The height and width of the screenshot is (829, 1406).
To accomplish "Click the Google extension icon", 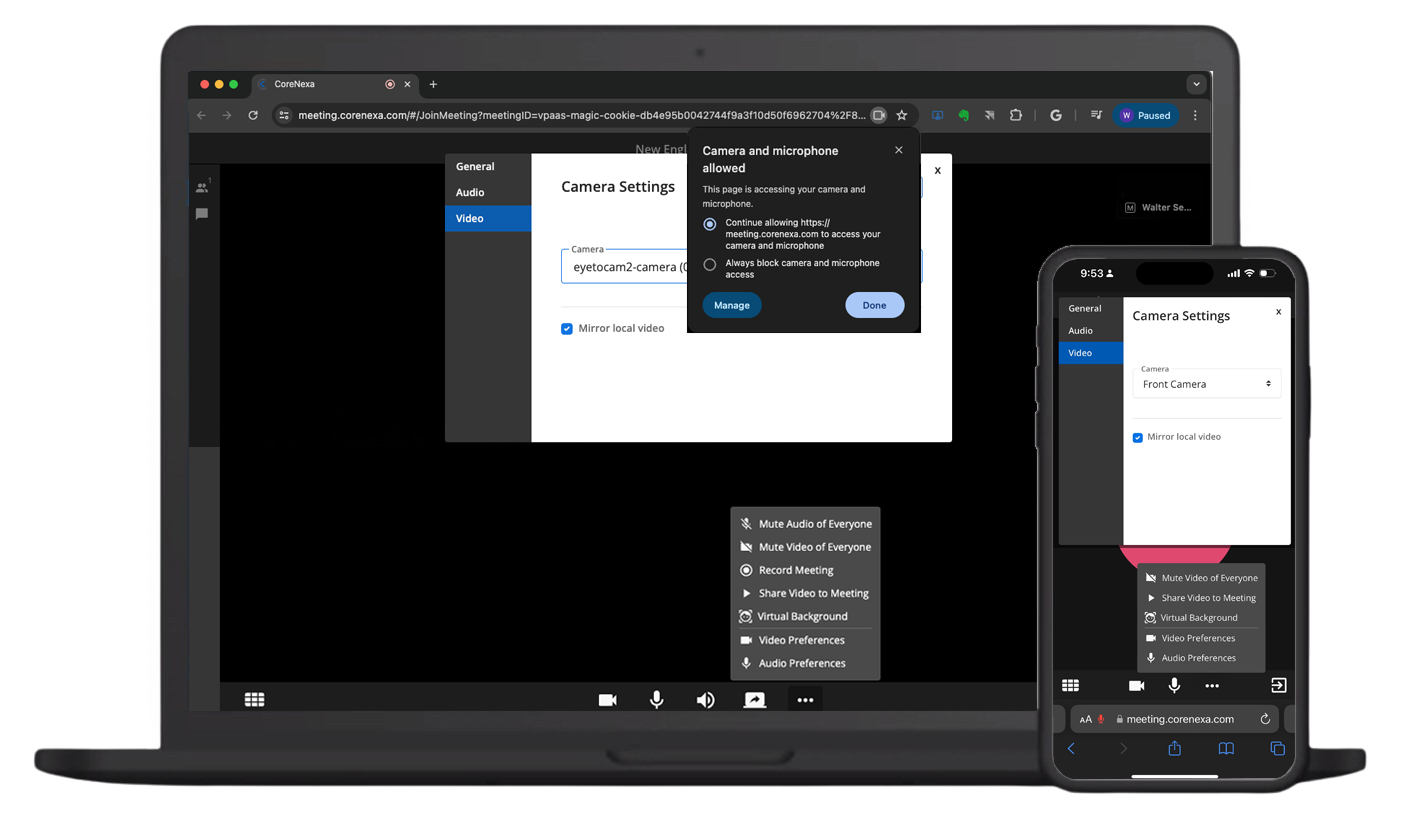I will coord(1055,115).
